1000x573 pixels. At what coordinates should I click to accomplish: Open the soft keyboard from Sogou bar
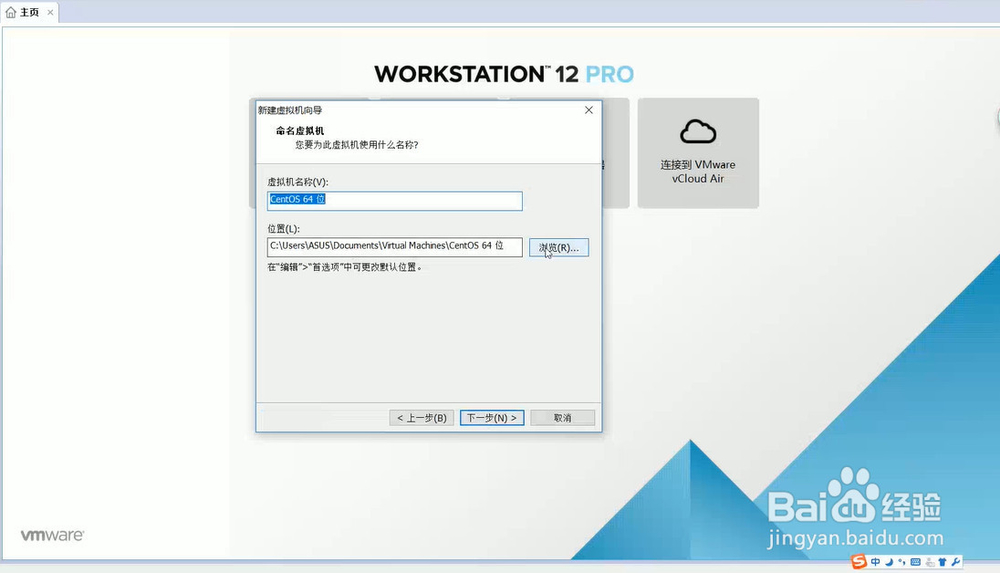(x=916, y=562)
